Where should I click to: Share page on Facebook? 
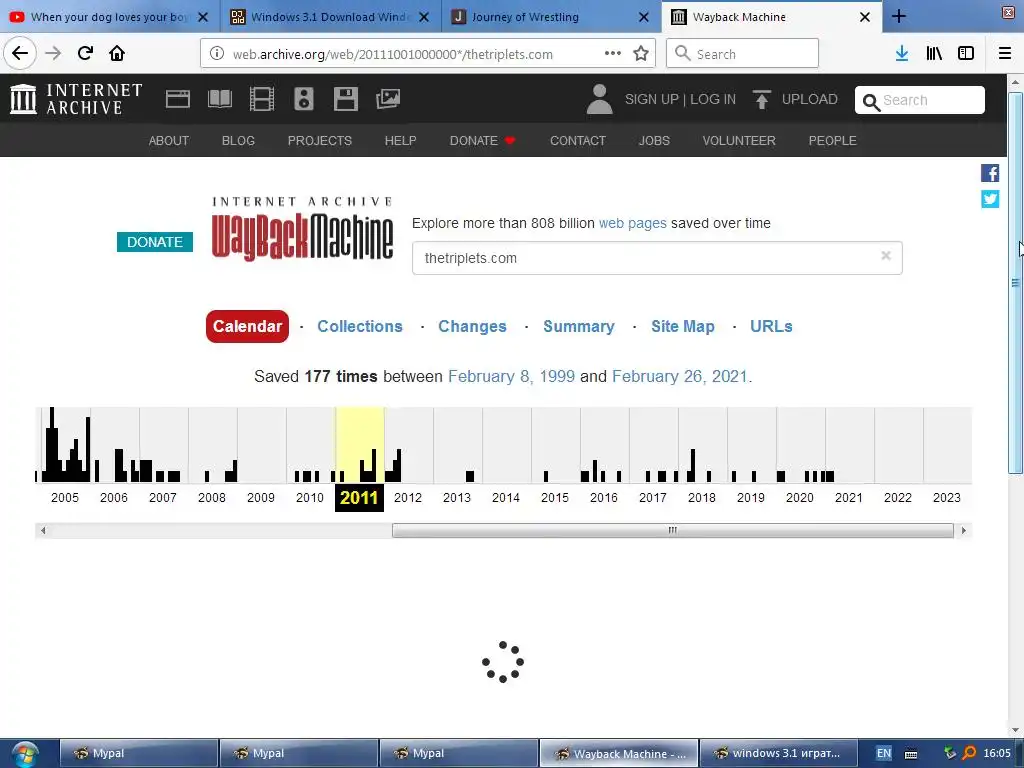[990, 173]
